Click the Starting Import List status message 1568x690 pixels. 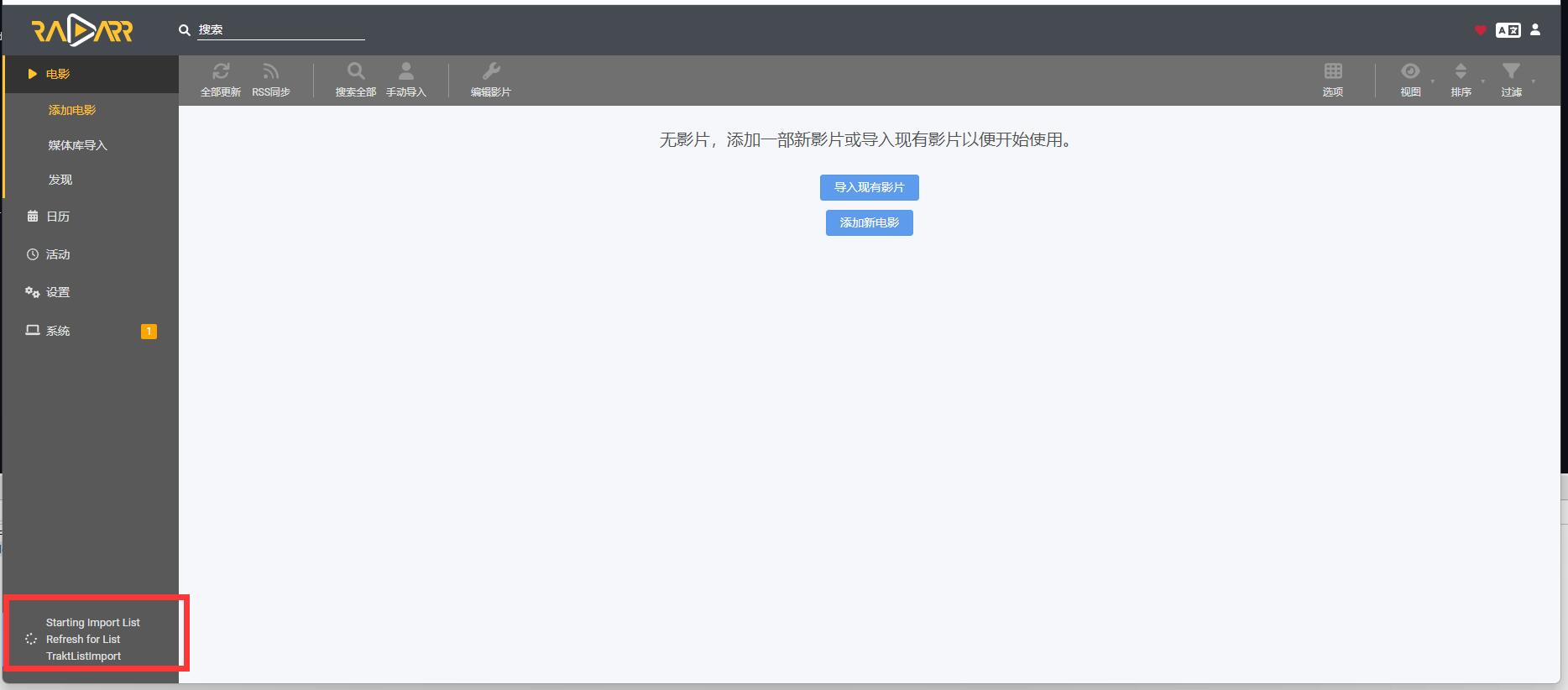93,639
